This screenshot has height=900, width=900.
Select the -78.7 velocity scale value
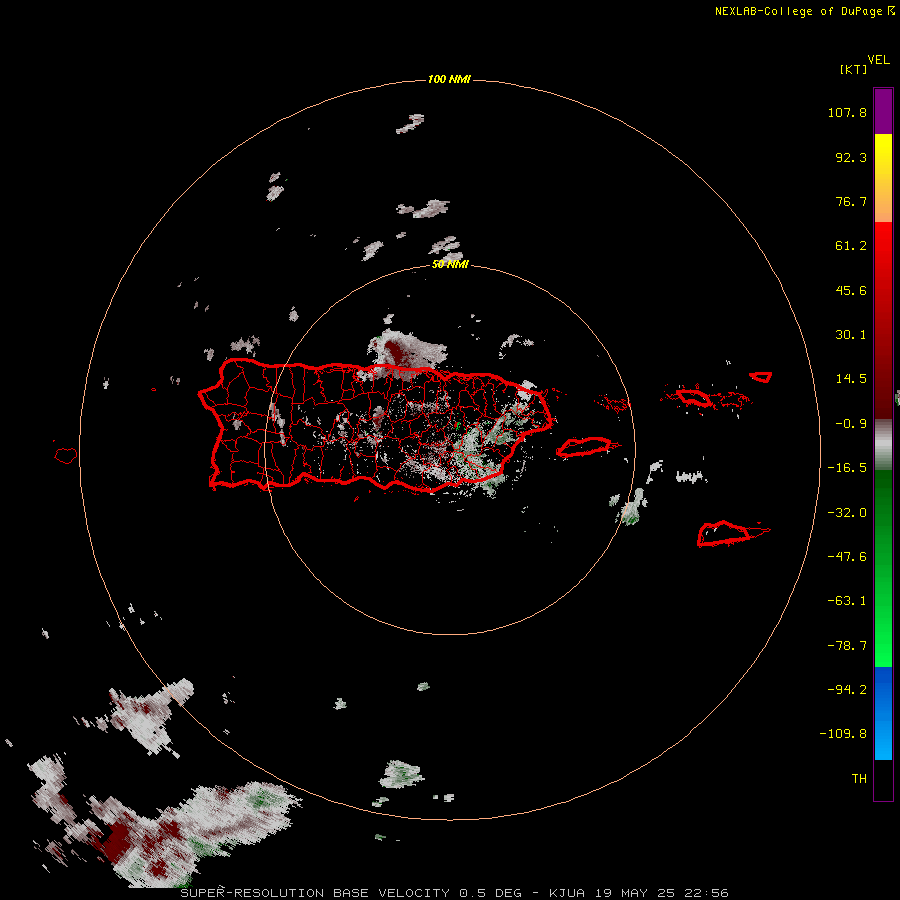point(847,646)
